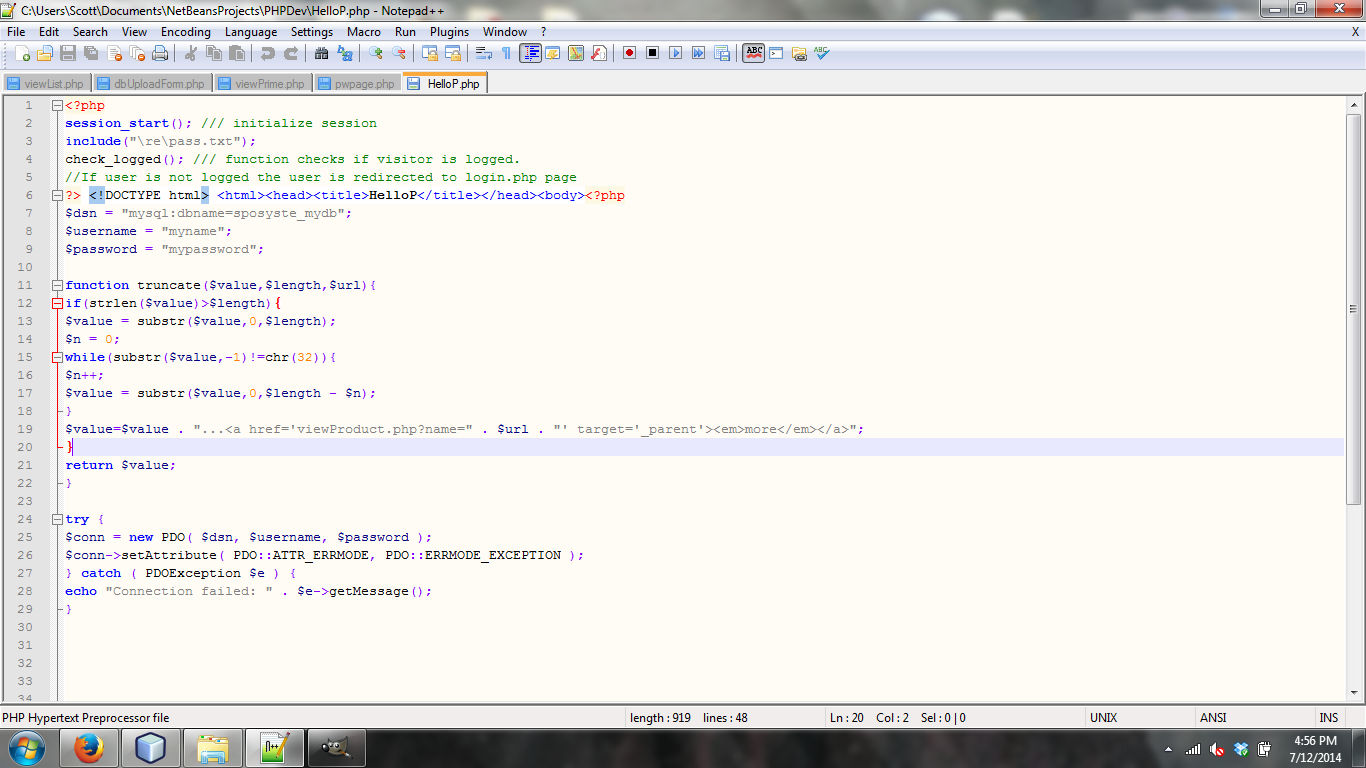Viewport: 1366px width, 768px height.
Task: Collapse the try block at line 24
Action: coord(58,519)
